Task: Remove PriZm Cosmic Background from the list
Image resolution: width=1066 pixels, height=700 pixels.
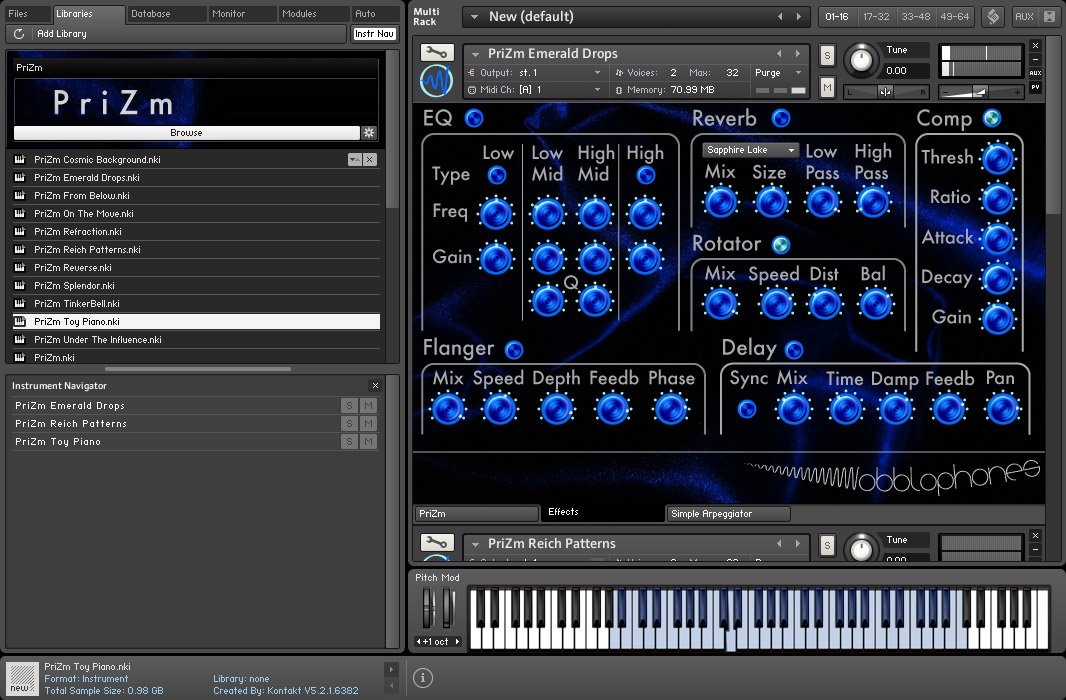Action: click(x=370, y=159)
